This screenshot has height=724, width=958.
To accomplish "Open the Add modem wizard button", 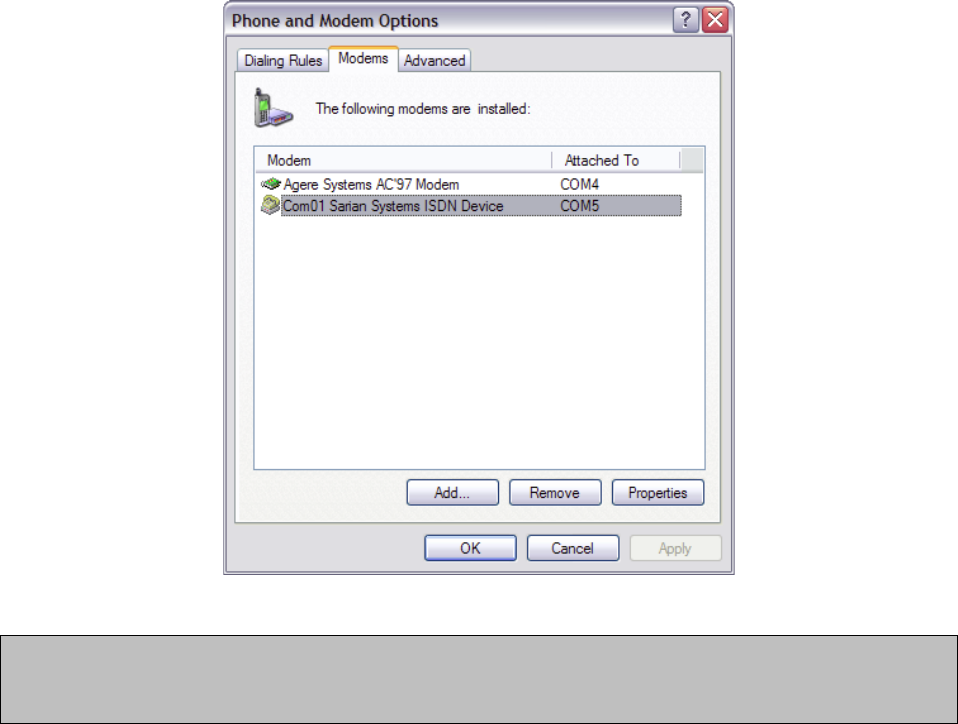I will (453, 492).
